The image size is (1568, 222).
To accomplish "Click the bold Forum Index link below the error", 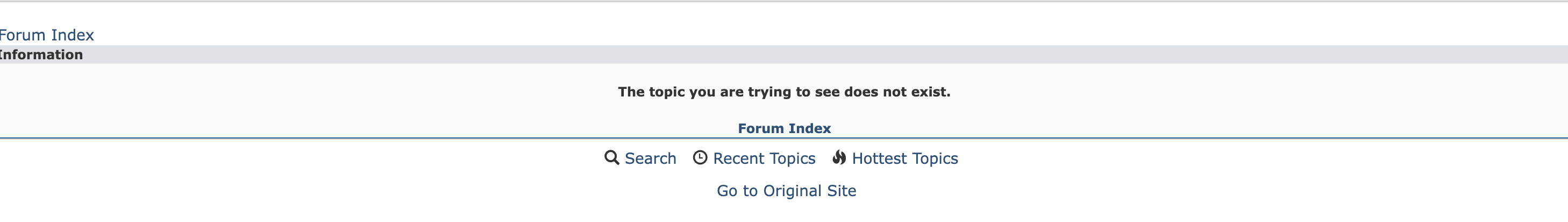I will 784,129.
